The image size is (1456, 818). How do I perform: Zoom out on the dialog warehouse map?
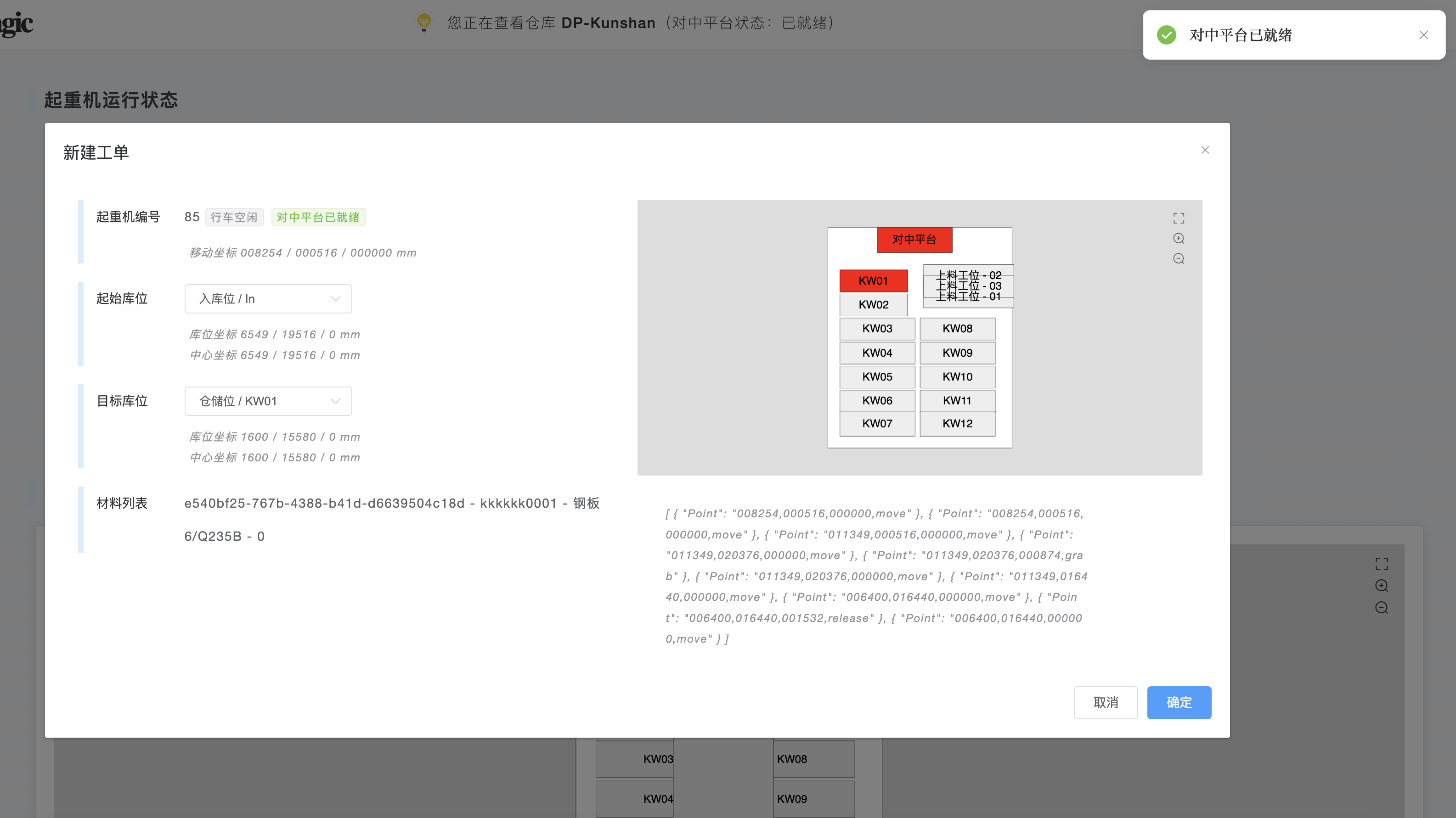pos(1179,259)
